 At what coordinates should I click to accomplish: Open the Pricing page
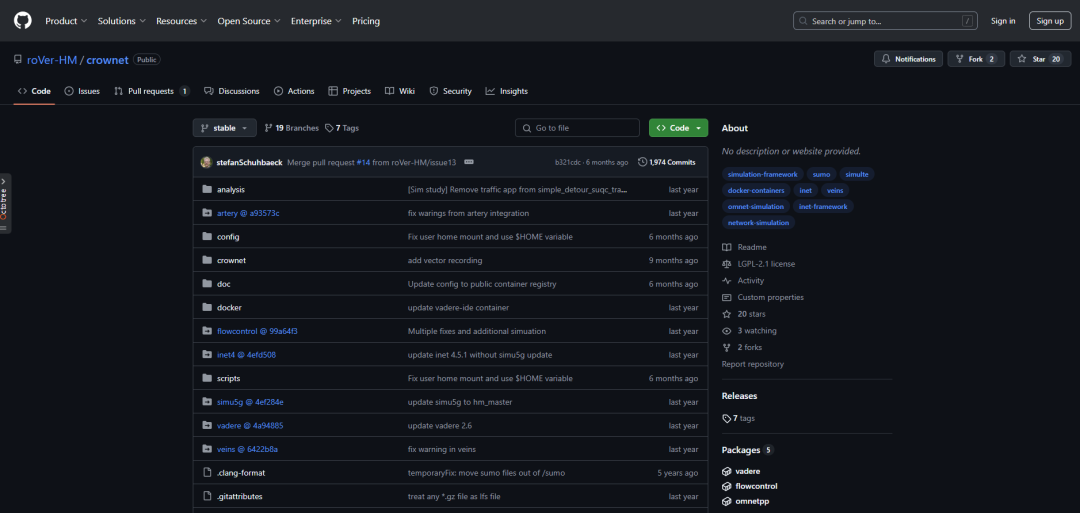tap(366, 21)
